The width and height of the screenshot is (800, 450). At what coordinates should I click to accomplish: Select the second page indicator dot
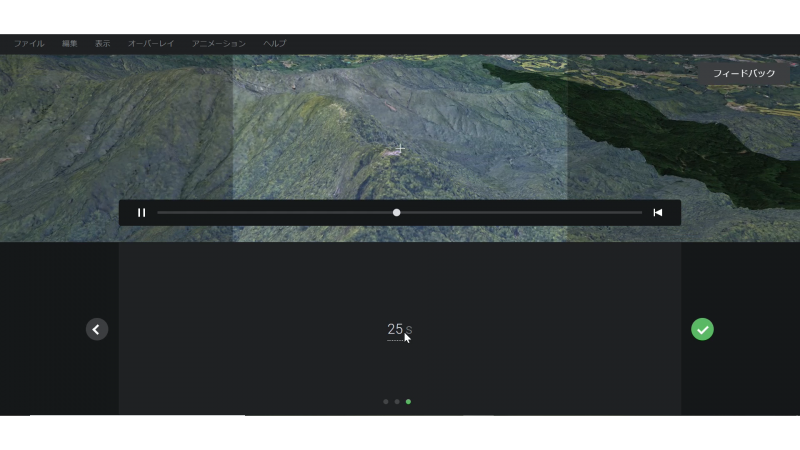pyautogui.click(x=397, y=401)
